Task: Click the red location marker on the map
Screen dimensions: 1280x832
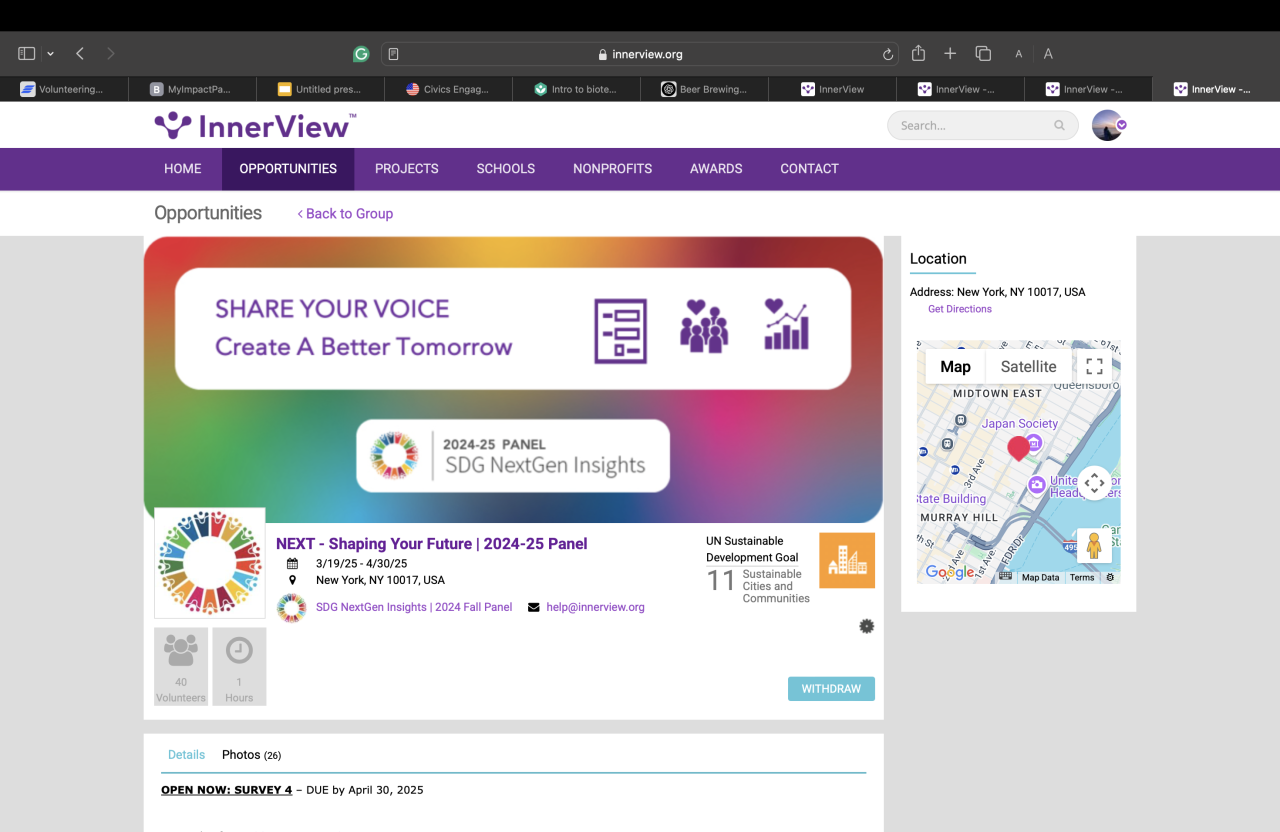Action: coord(1018,448)
